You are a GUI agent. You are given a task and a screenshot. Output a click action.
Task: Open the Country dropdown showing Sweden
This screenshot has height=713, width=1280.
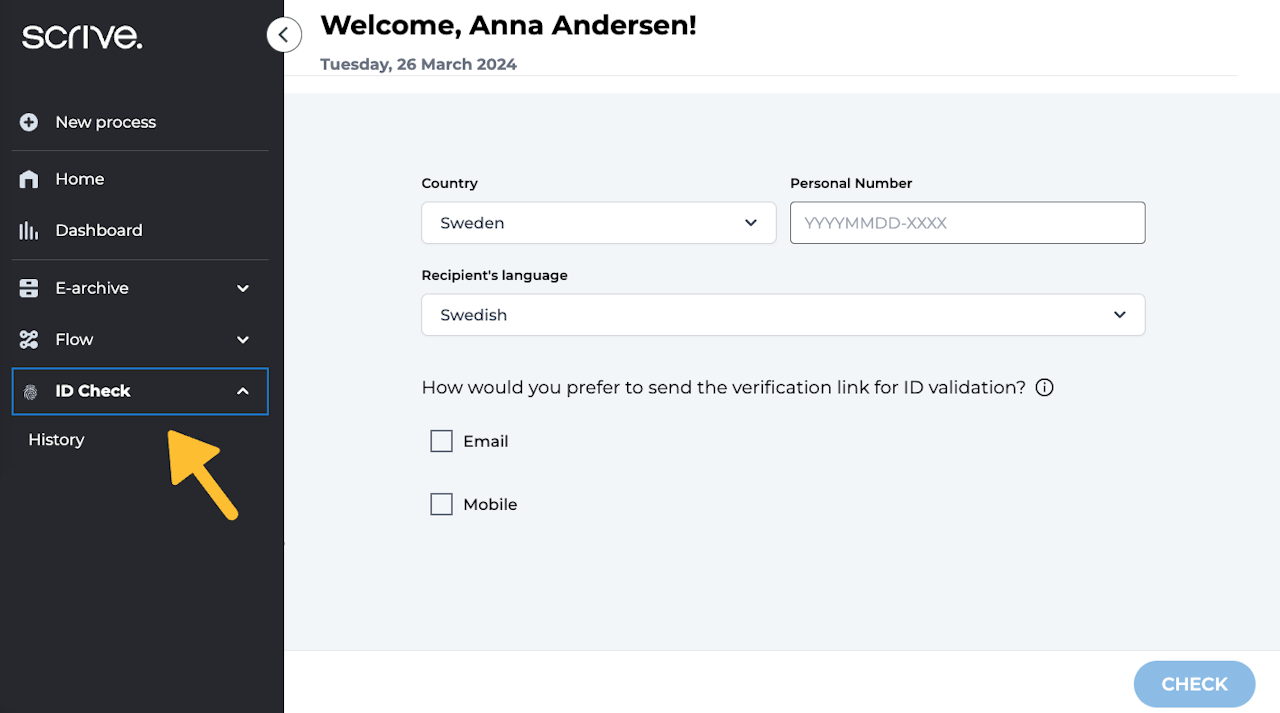tap(598, 223)
